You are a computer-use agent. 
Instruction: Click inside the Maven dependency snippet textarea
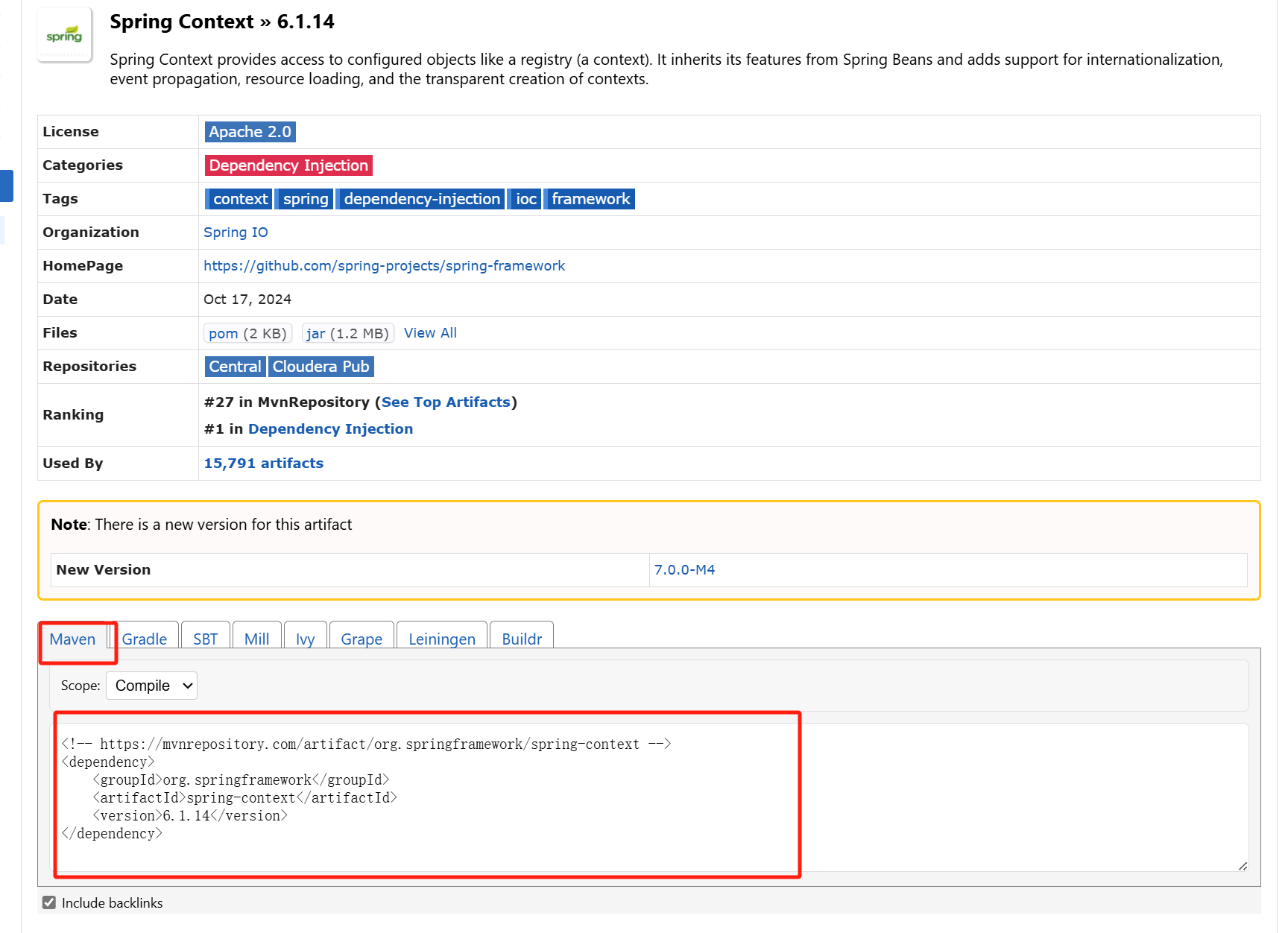pos(649,797)
